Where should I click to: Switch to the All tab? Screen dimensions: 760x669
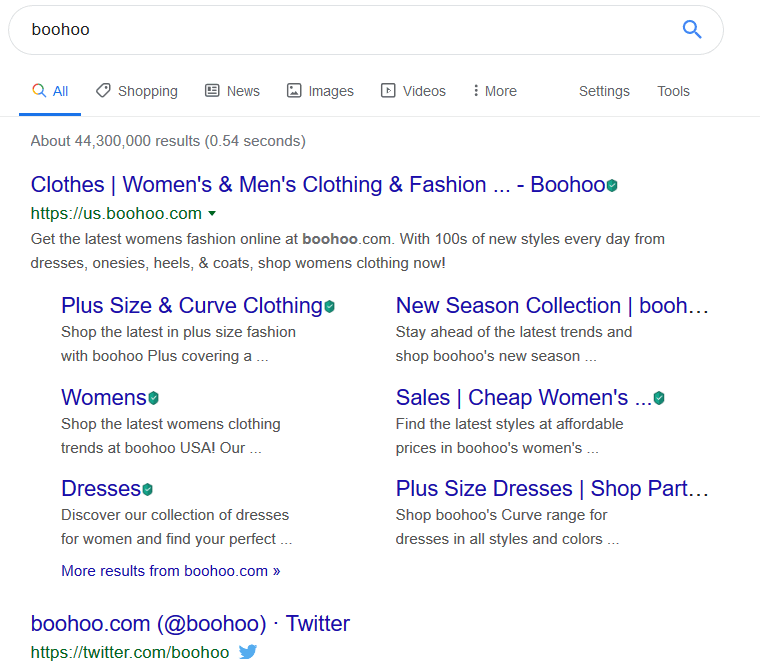tap(50, 91)
